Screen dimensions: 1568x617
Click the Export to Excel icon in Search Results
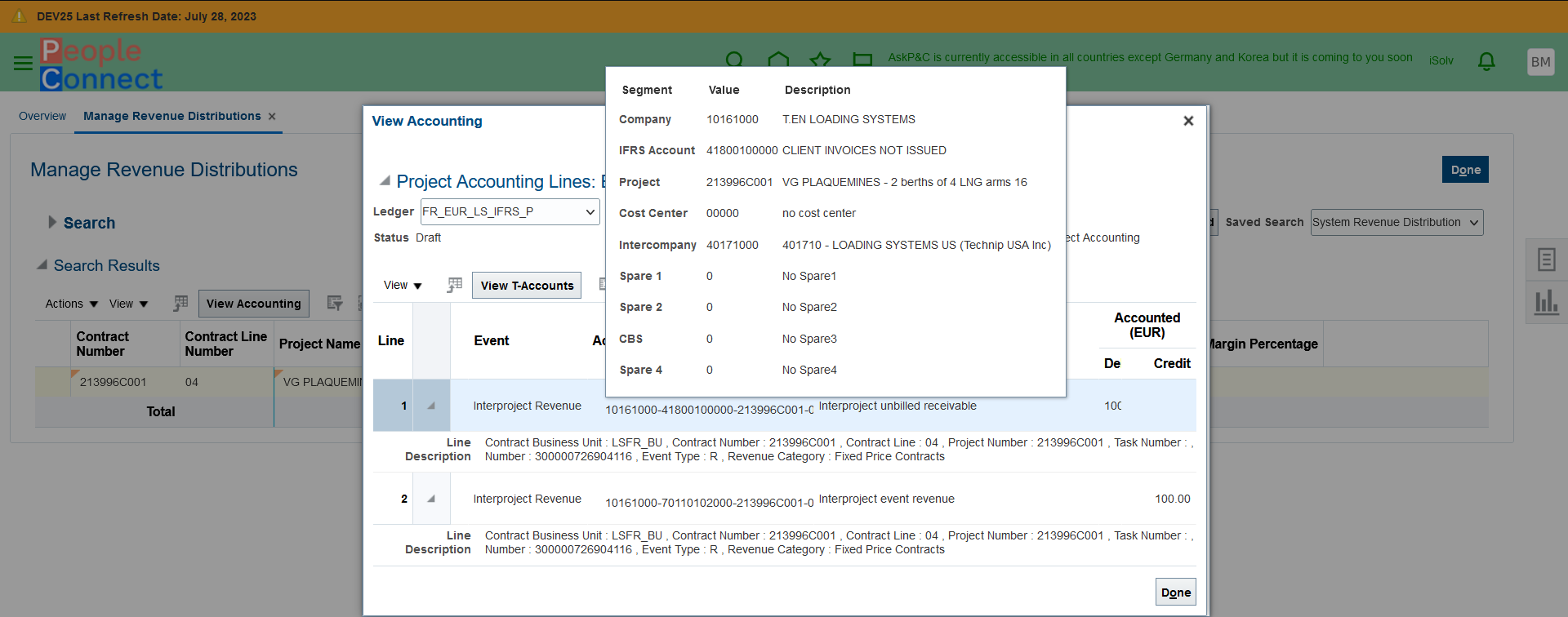[x=180, y=304]
